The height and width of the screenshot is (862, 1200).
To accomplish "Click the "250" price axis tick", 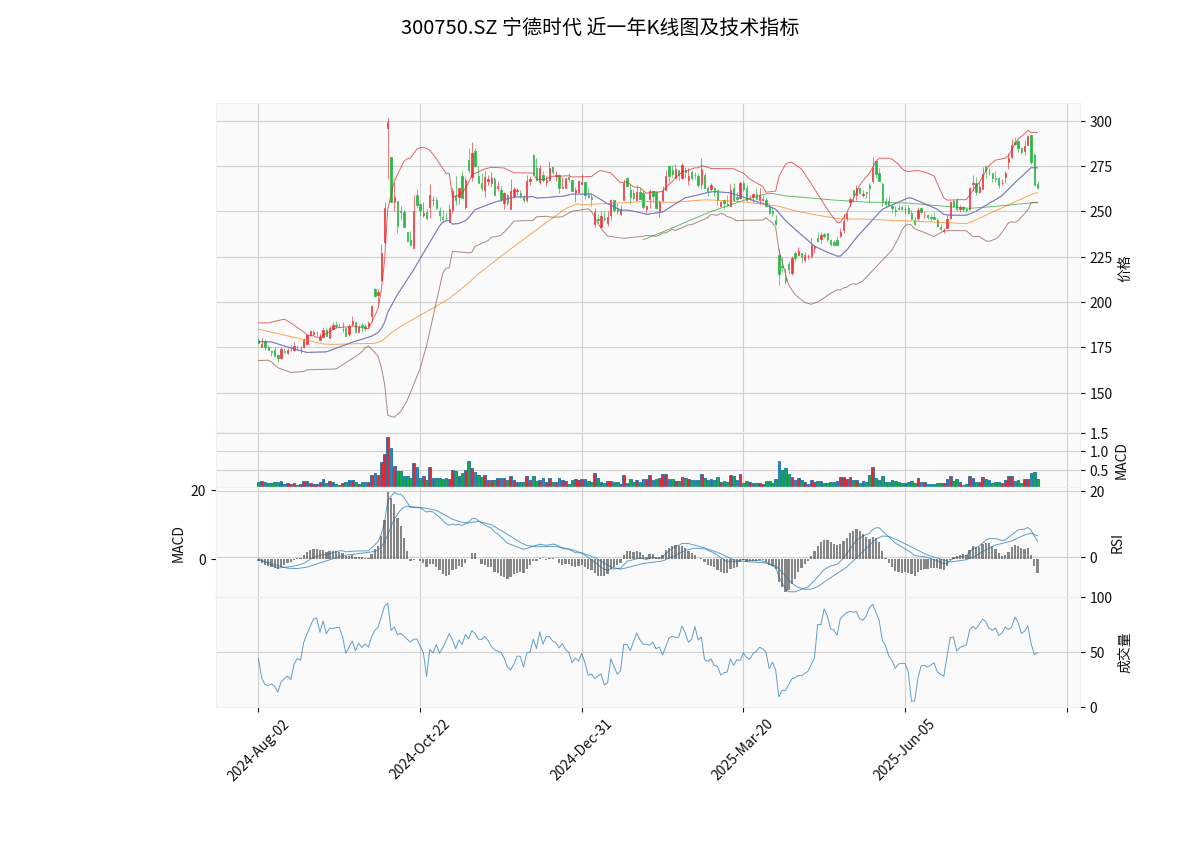I will click(1100, 212).
